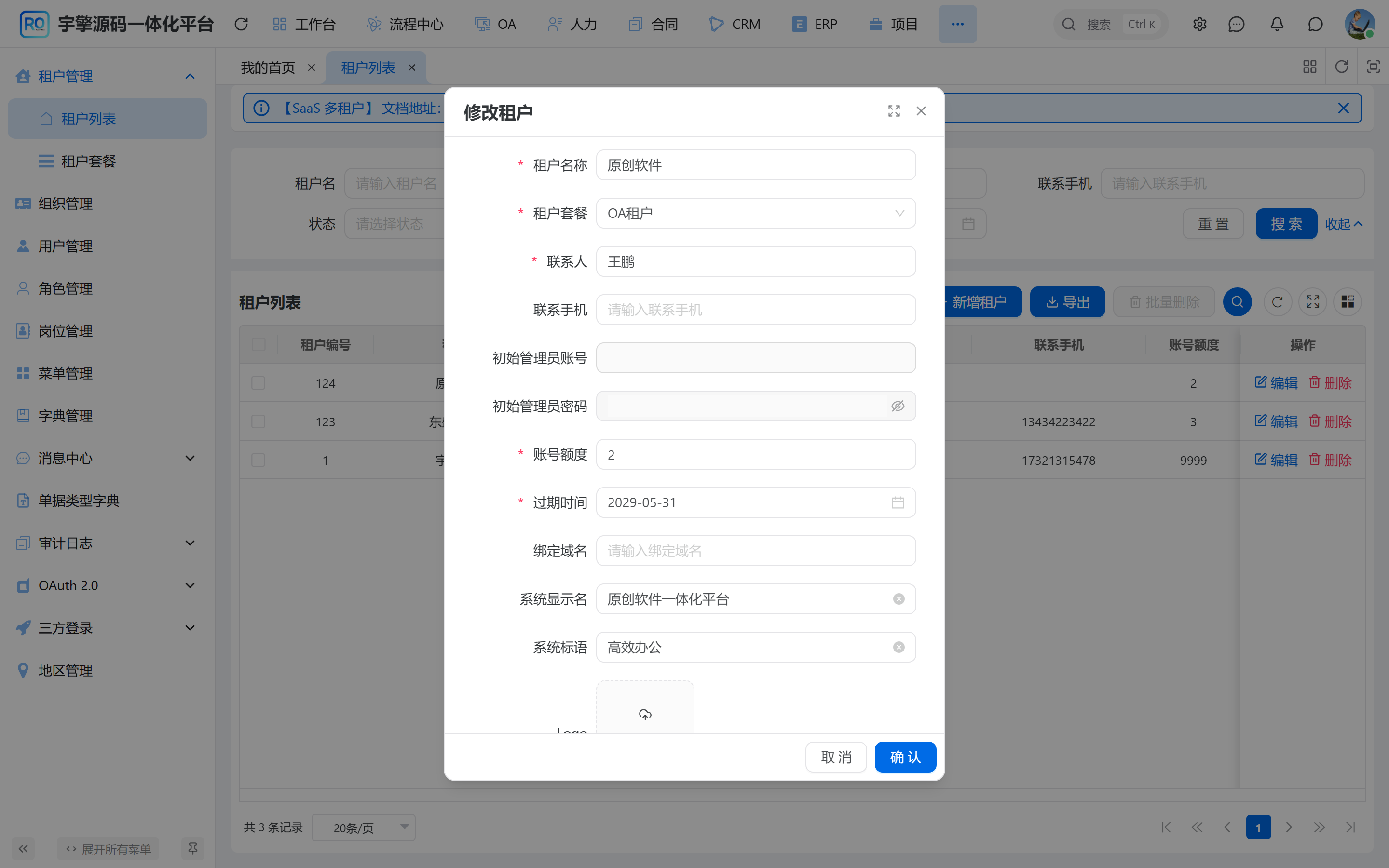The width and height of the screenshot is (1389, 868).
Task: Open 租户套餐 in the sidebar
Action: point(107,162)
